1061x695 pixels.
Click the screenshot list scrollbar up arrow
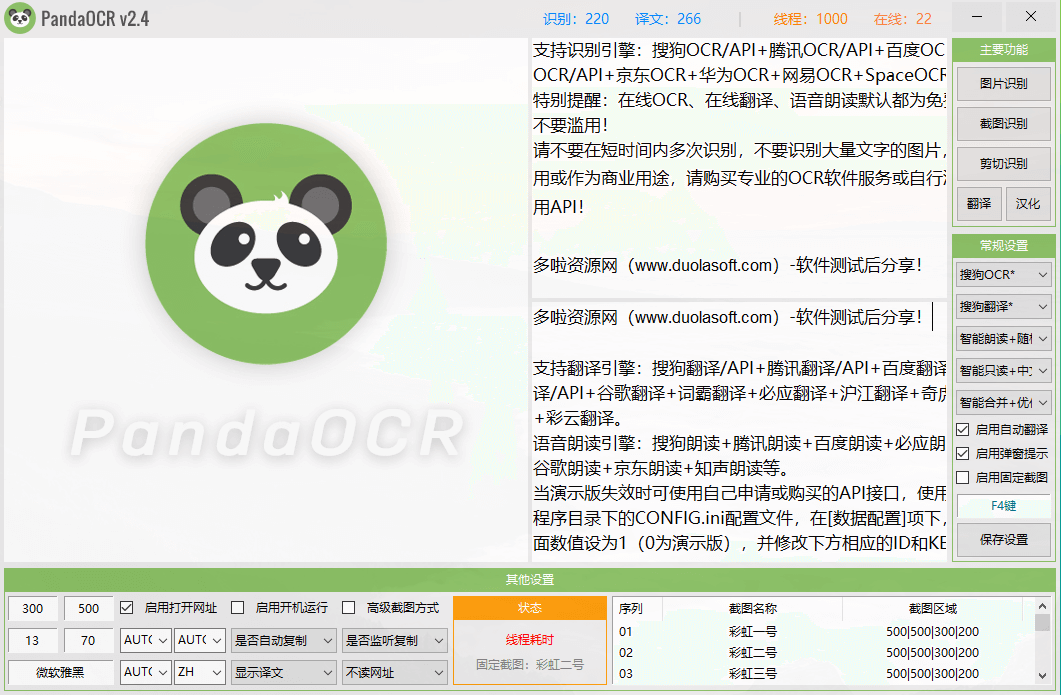(1042, 606)
